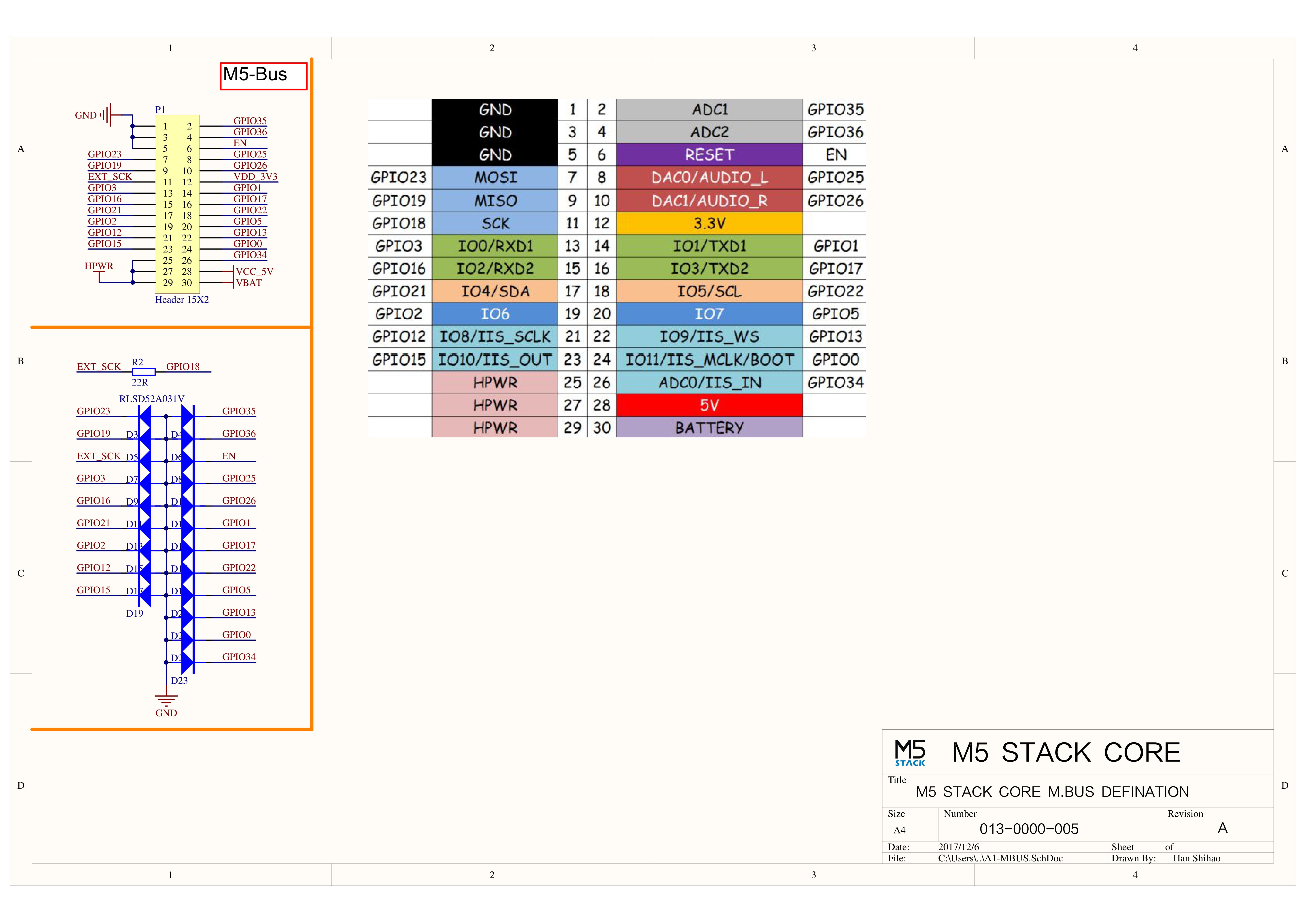
Task: Click the HPWR net label beside header P1
Action: pyautogui.click(x=99, y=266)
